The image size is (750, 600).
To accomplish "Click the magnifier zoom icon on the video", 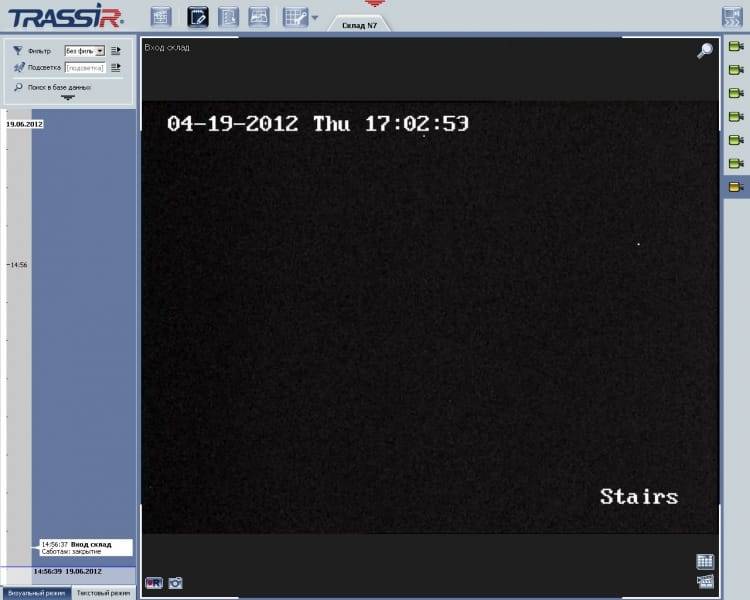I will pyautogui.click(x=706, y=51).
